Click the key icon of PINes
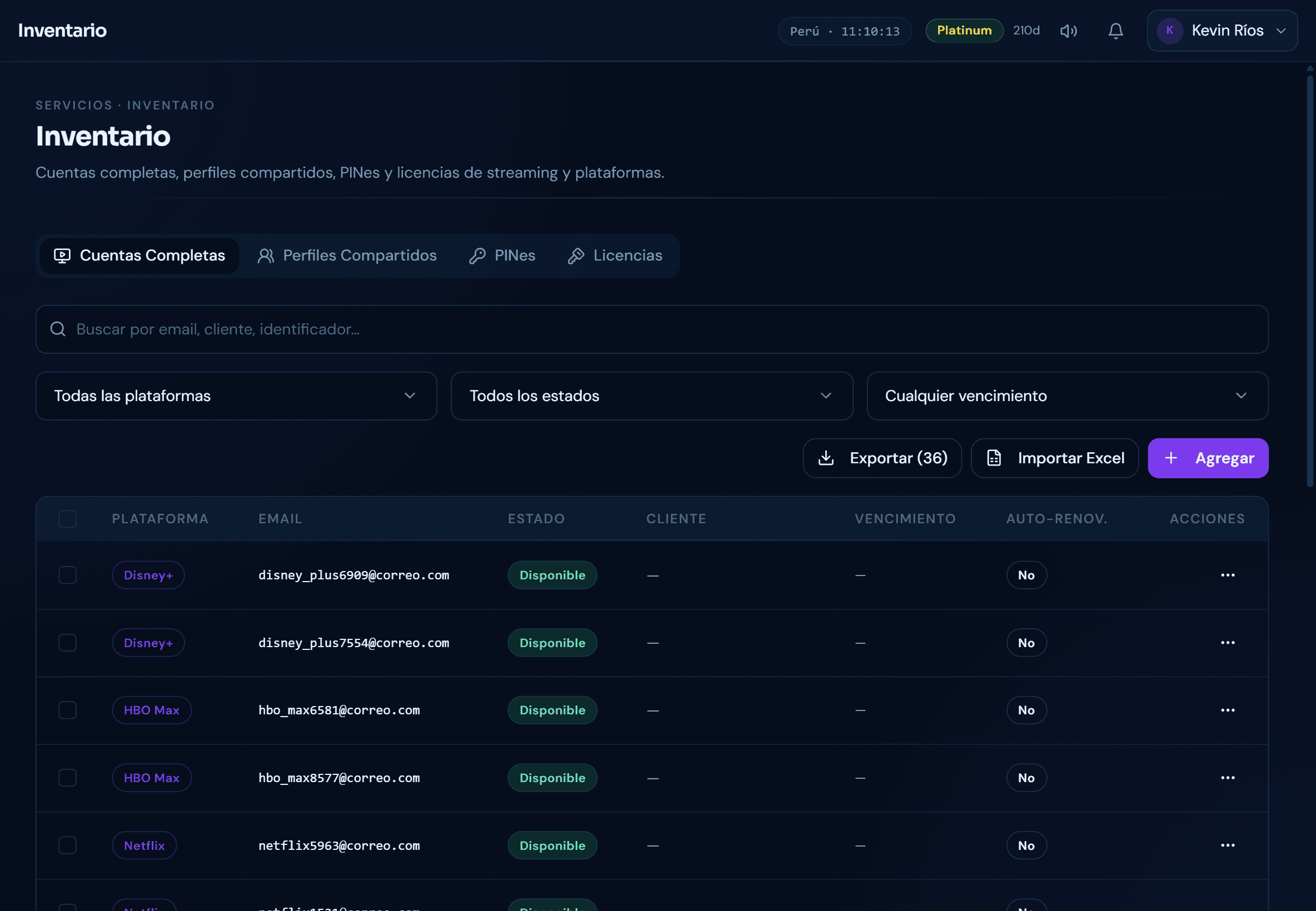 [477, 256]
